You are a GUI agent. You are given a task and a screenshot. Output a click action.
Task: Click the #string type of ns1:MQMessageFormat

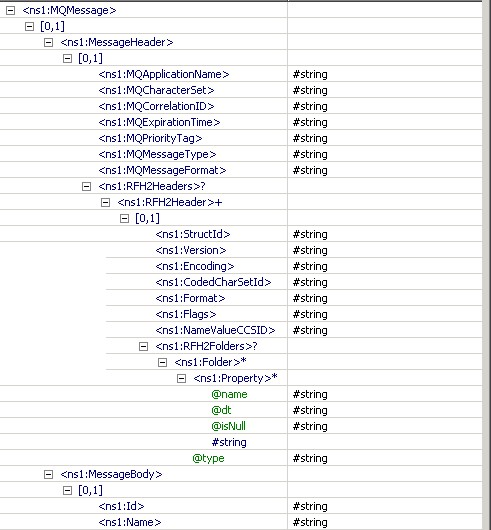pos(310,170)
